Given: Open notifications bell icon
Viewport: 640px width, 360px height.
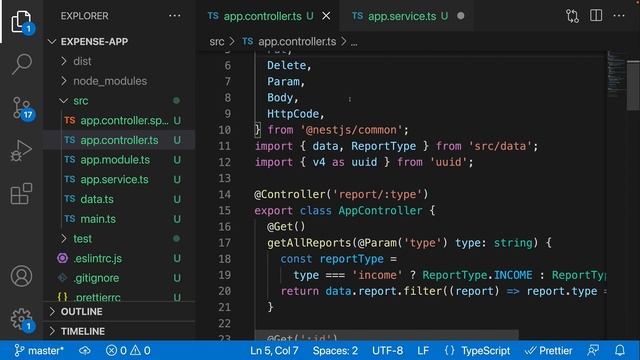Looking at the screenshot, I should point(620,350).
